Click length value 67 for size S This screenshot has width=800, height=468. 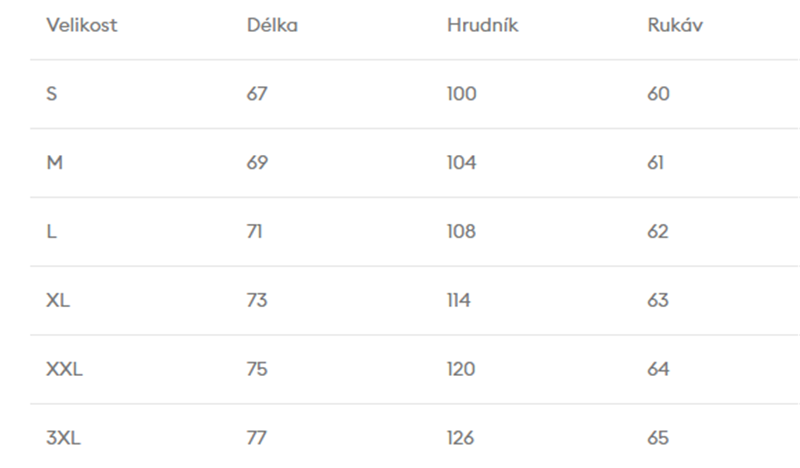coord(258,94)
